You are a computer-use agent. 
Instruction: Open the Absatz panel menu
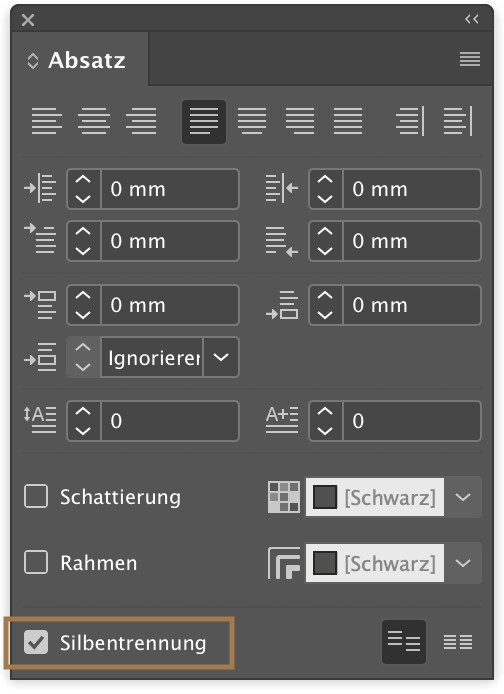tap(470, 59)
